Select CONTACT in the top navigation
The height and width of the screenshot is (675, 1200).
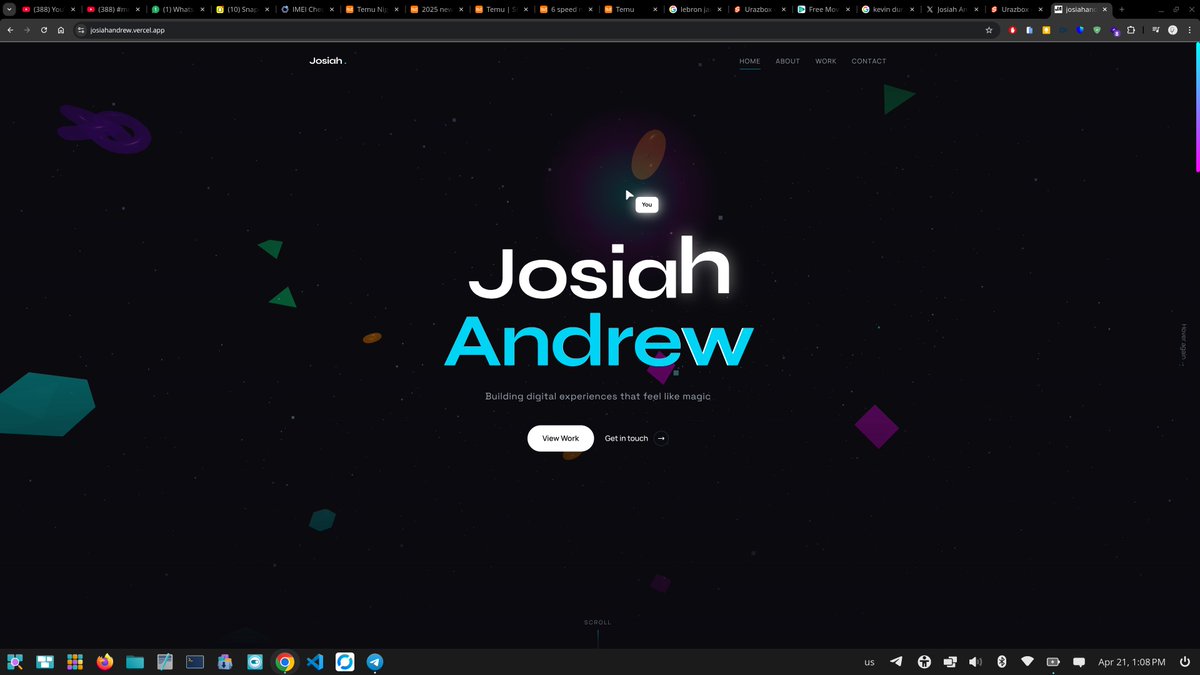tap(869, 61)
